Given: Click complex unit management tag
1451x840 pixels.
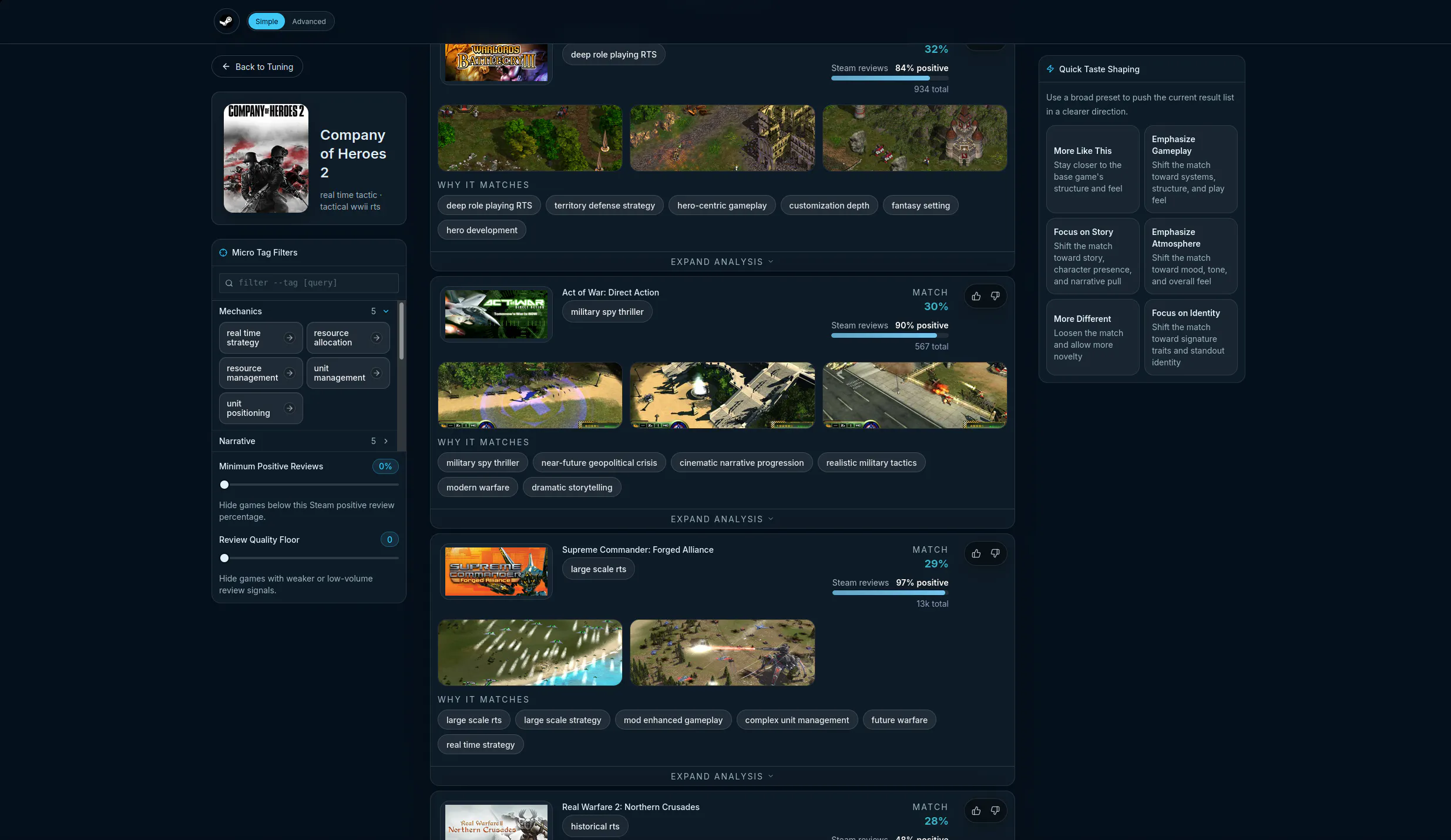Looking at the screenshot, I should point(797,720).
